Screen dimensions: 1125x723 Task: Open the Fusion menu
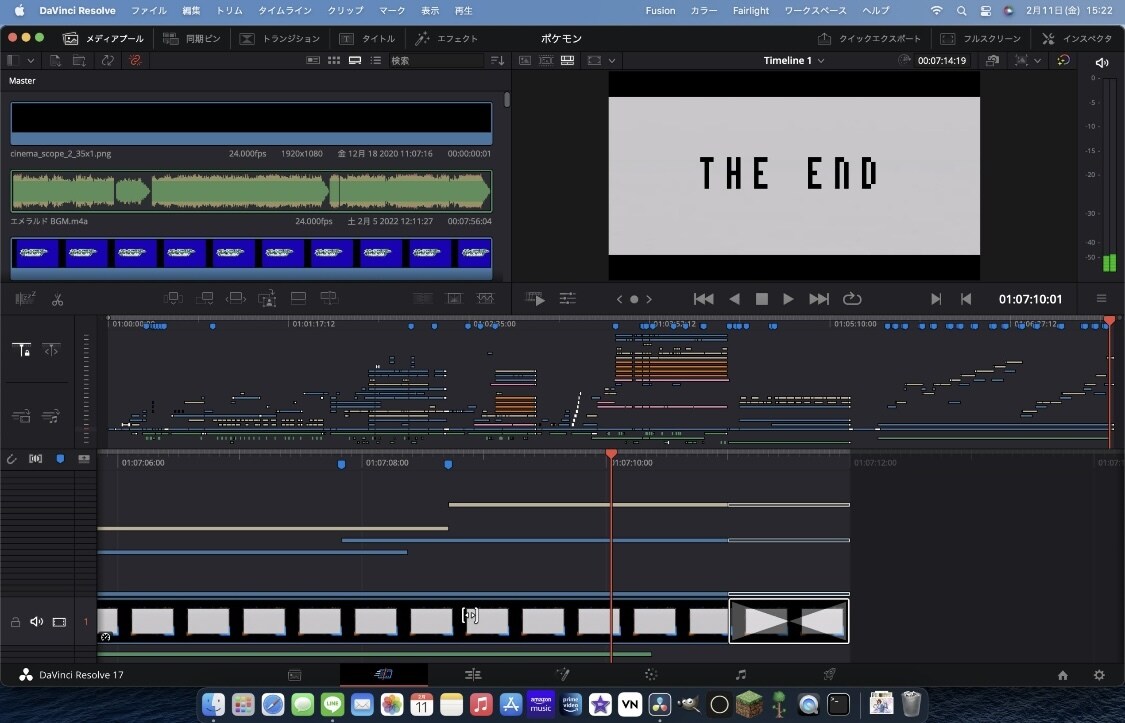pos(660,11)
